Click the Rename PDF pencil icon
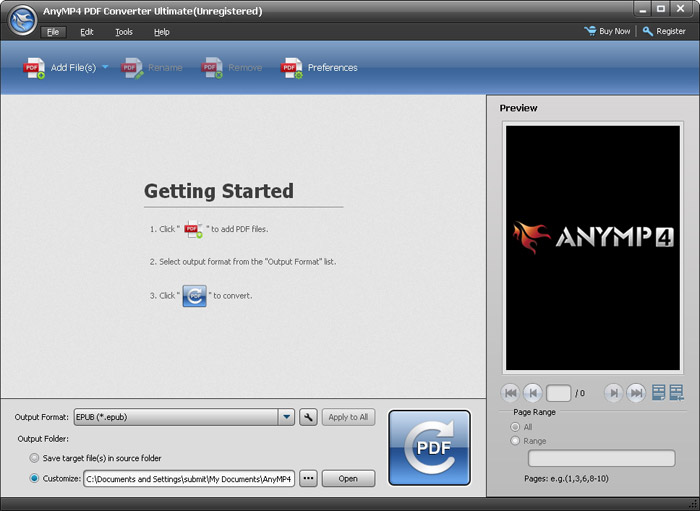The image size is (700, 511). point(132,68)
